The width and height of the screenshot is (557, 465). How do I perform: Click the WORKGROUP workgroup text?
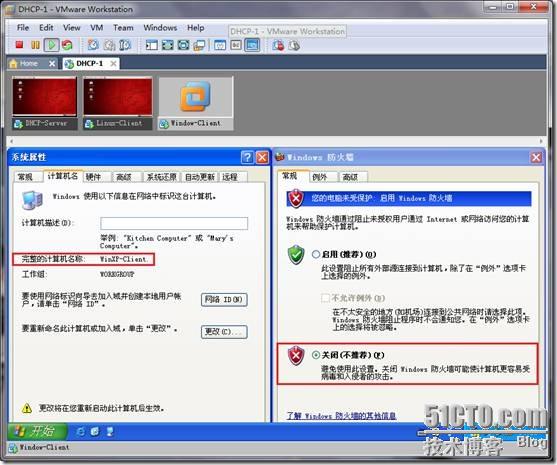tap(117, 274)
